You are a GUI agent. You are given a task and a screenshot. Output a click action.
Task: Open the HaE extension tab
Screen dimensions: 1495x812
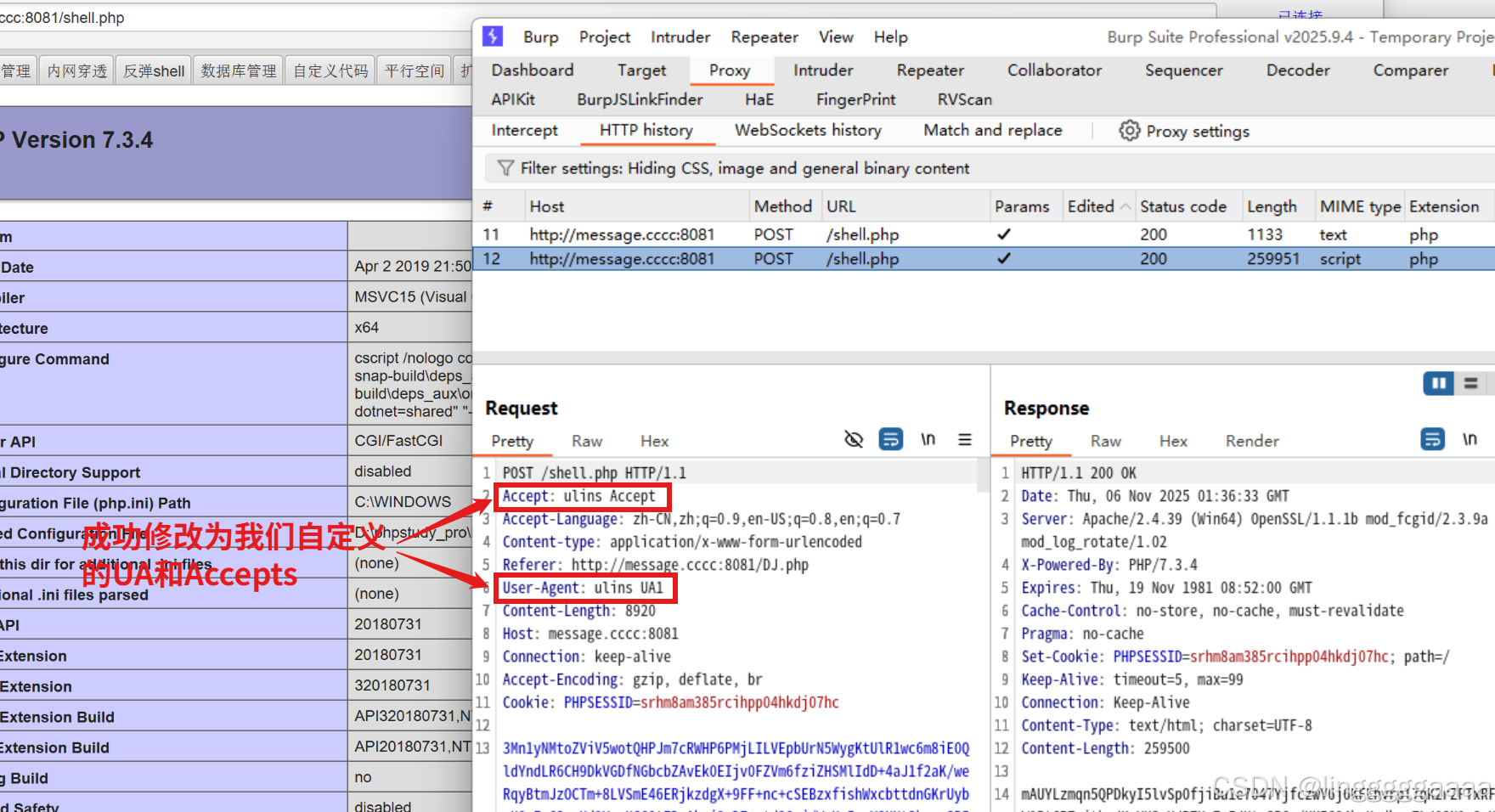tap(759, 99)
